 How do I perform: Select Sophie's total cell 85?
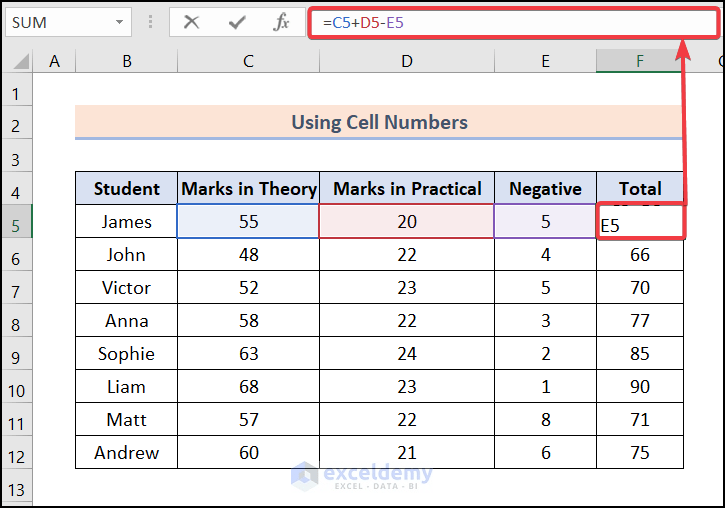(x=640, y=353)
